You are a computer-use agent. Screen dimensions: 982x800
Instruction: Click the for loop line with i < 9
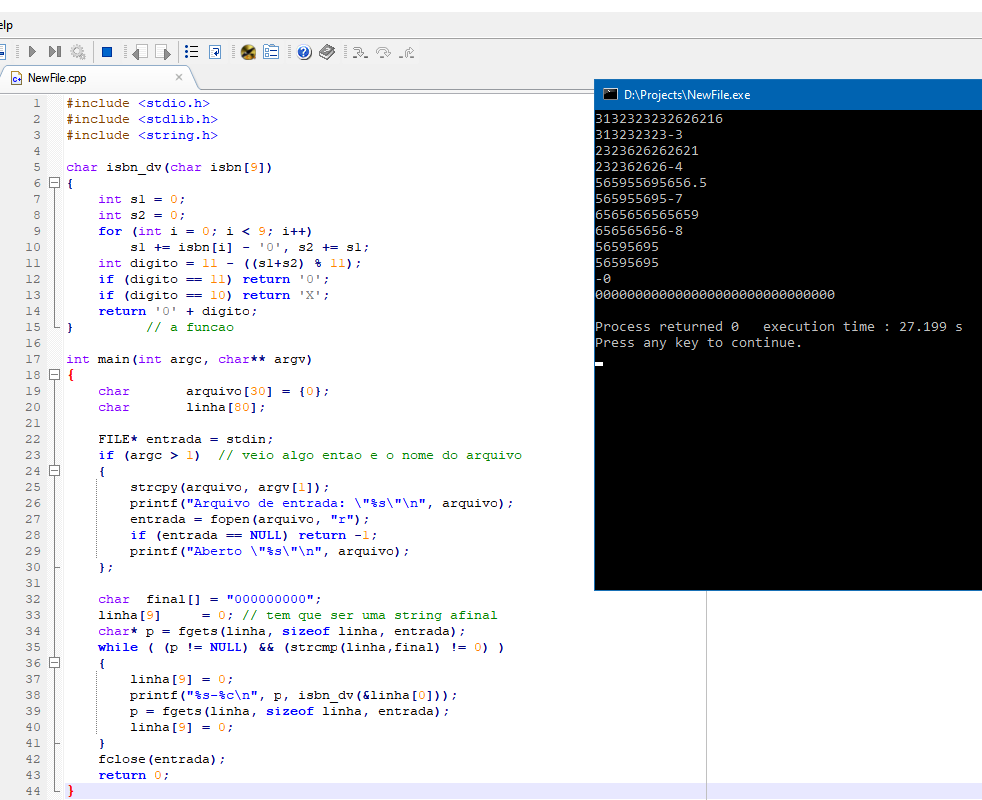(205, 231)
